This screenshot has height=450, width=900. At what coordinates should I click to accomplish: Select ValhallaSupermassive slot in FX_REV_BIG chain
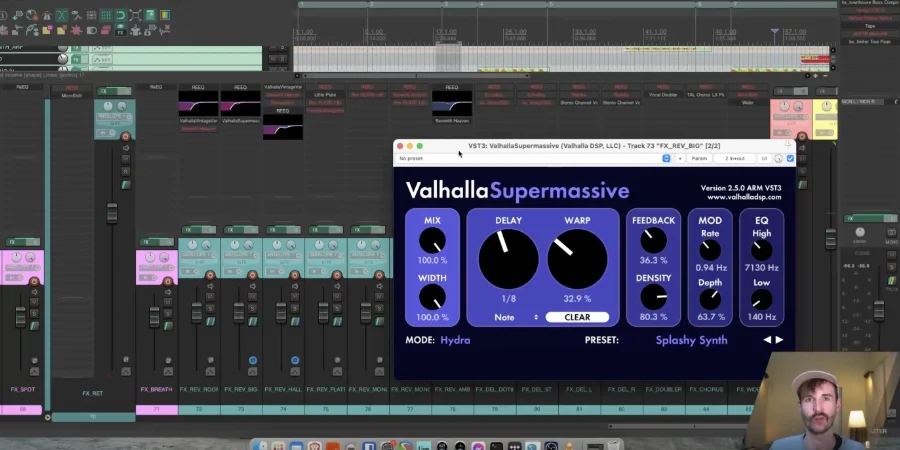pos(240,121)
